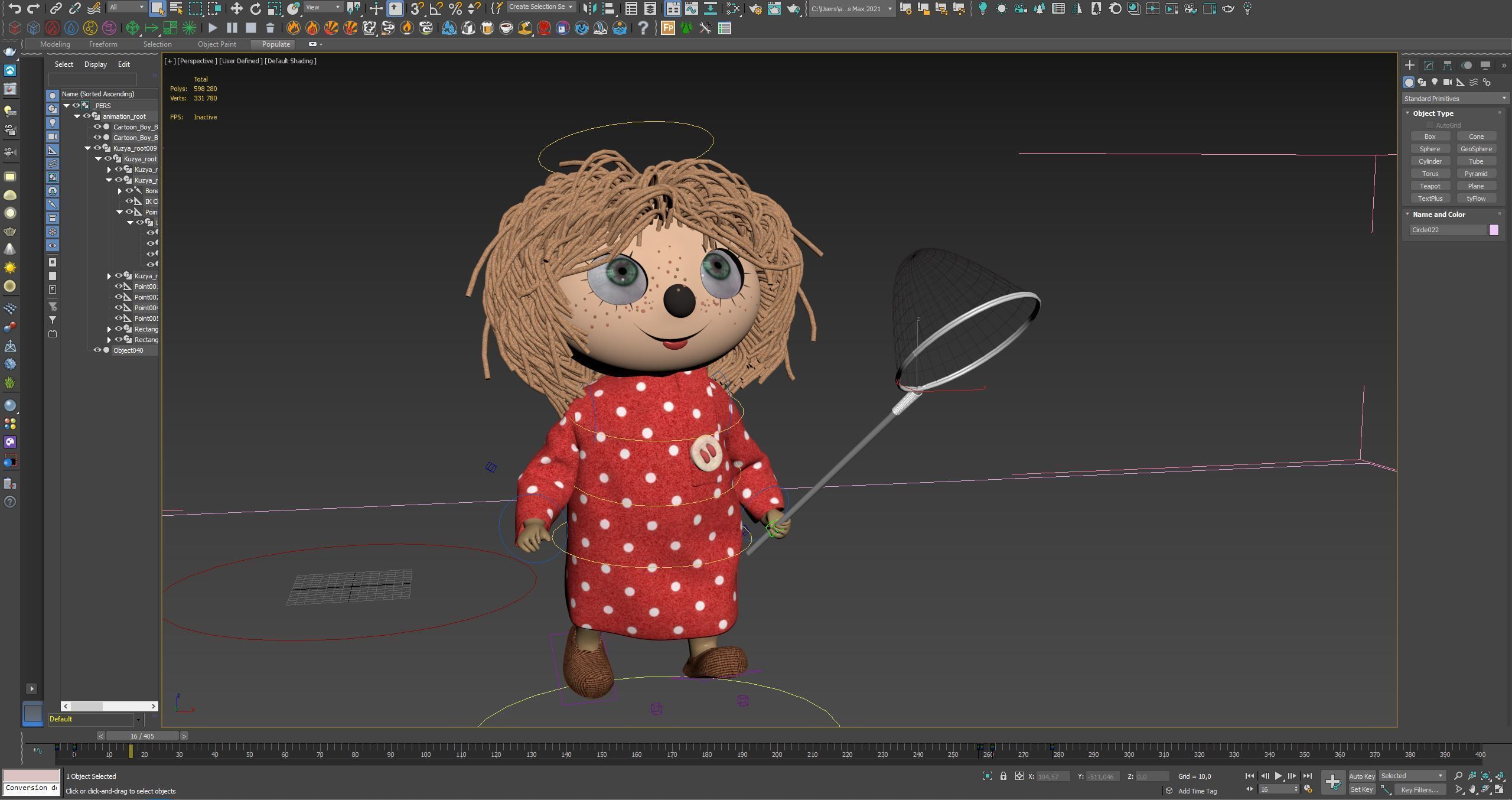Click the Set Key button
The width and height of the screenshot is (1512, 800).
1362,789
